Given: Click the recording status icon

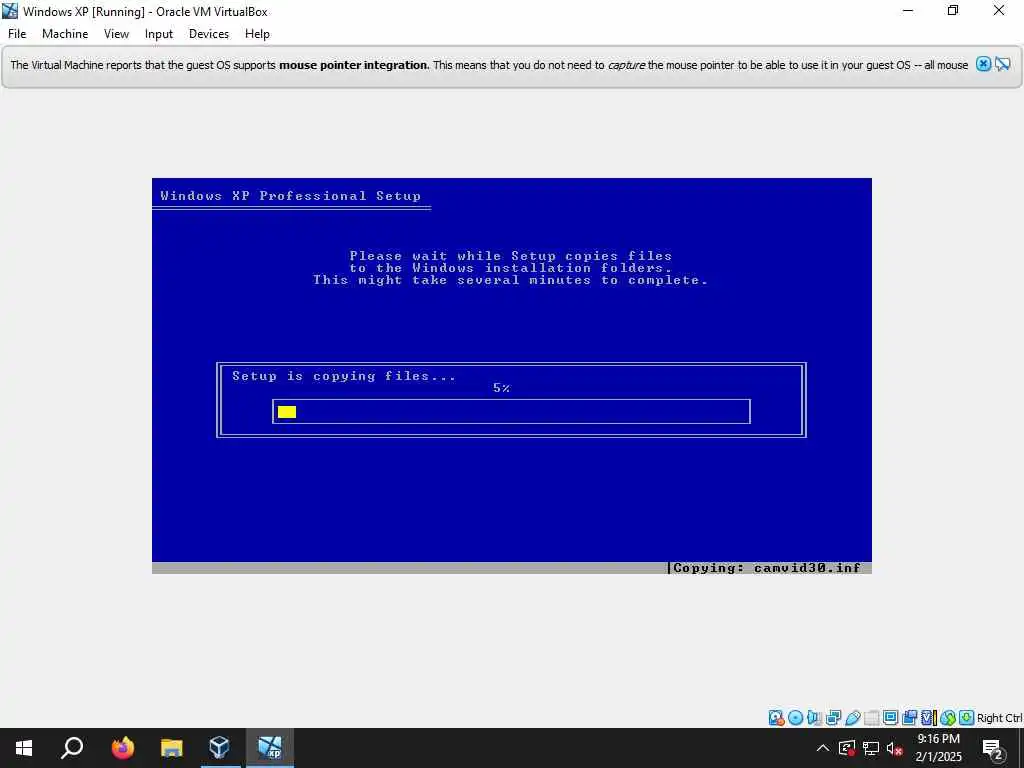Looking at the screenshot, I should coord(909,718).
